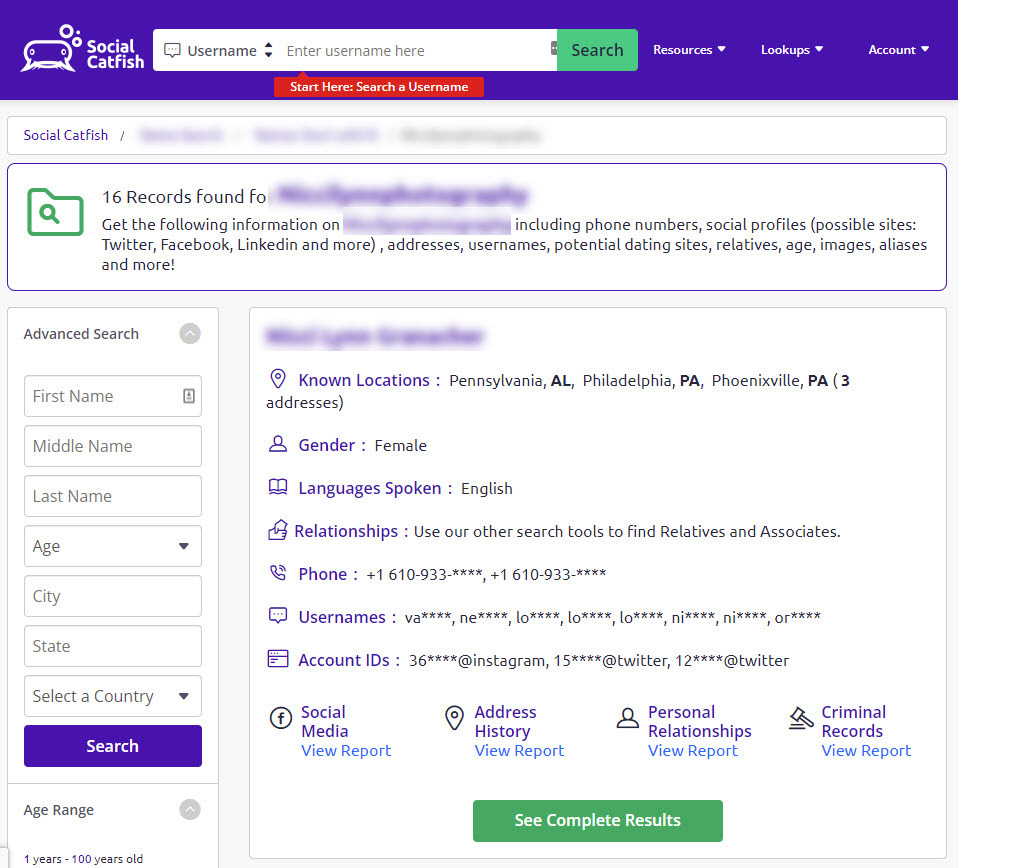The image size is (1018, 868).
Task: Click the Gender person icon
Action: [x=278, y=444]
